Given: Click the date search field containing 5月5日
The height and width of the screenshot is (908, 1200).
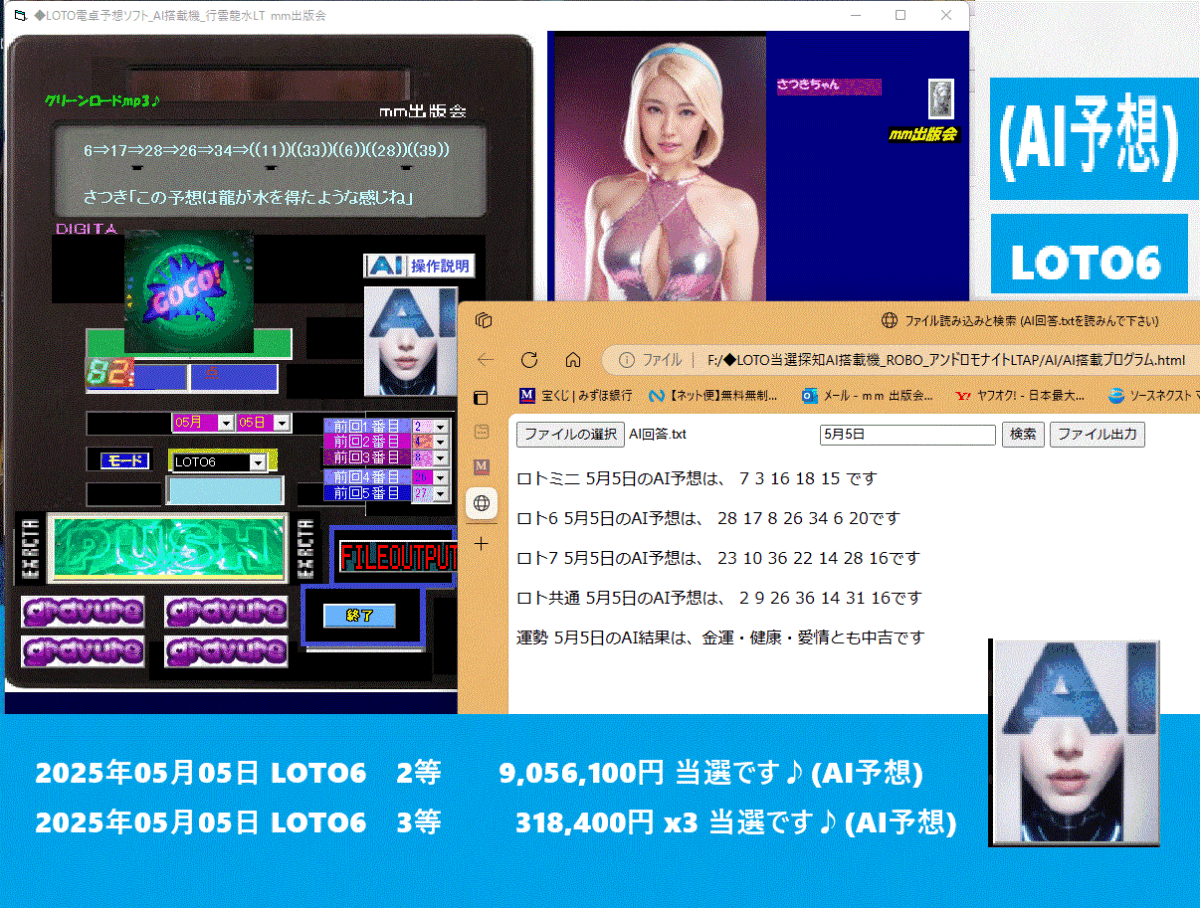Looking at the screenshot, I should [x=907, y=435].
